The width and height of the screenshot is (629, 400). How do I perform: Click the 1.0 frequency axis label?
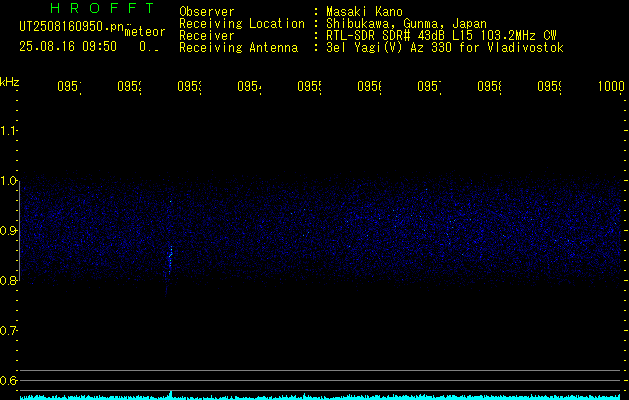coord(8,181)
